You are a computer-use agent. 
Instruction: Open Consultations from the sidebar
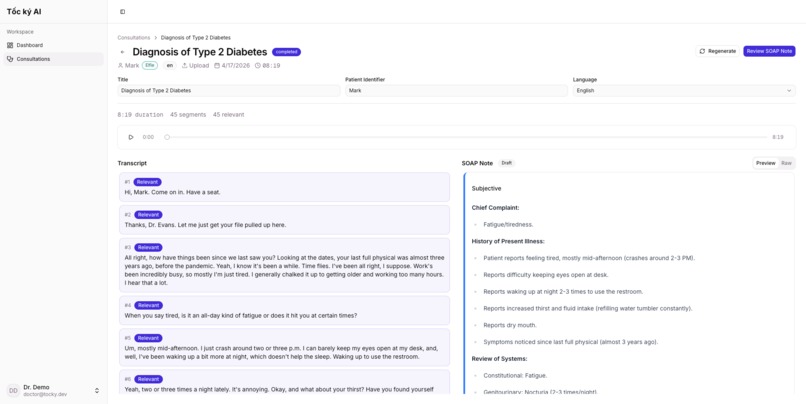[53, 59]
